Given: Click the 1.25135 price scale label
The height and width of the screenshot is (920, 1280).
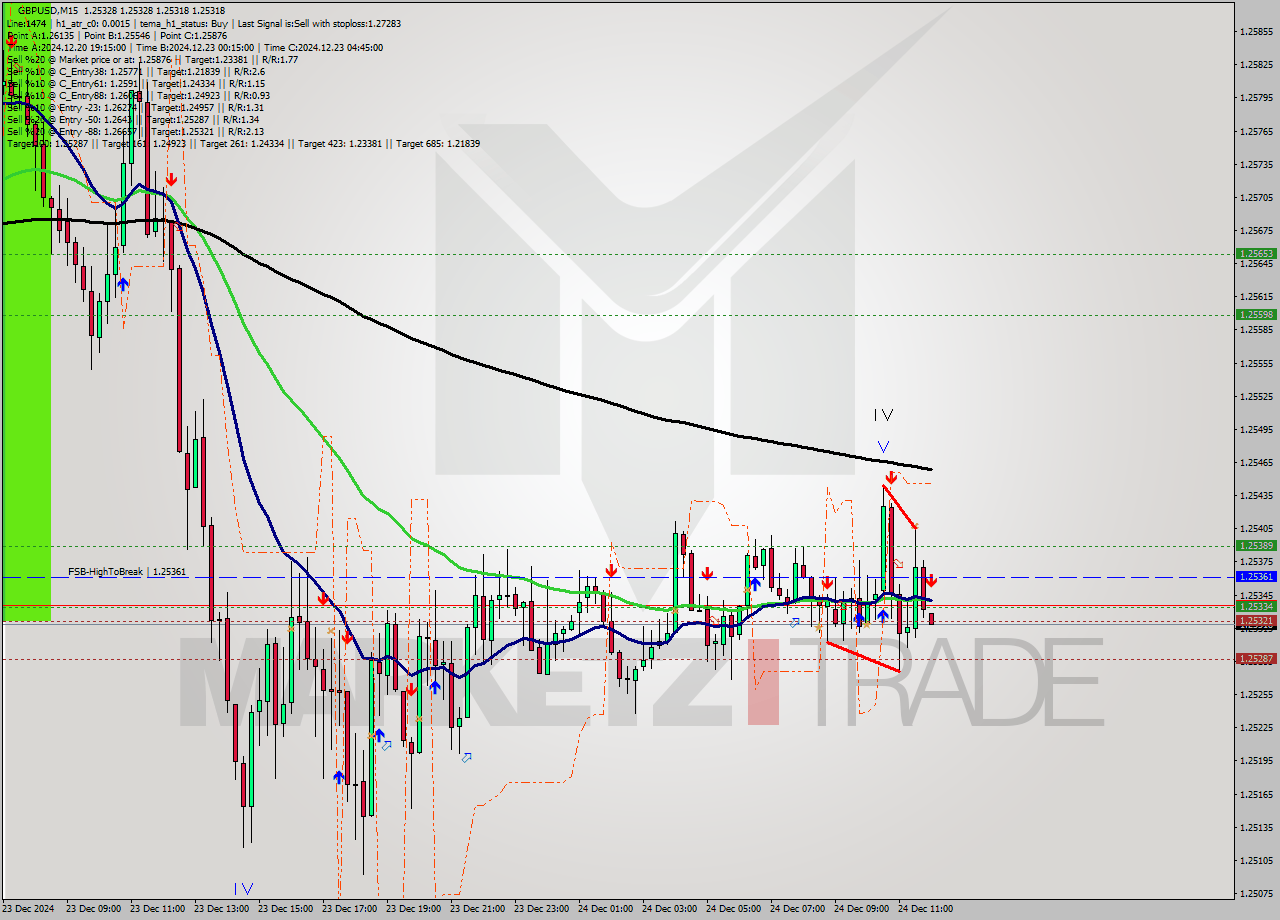Looking at the screenshot, I should point(1256,827).
